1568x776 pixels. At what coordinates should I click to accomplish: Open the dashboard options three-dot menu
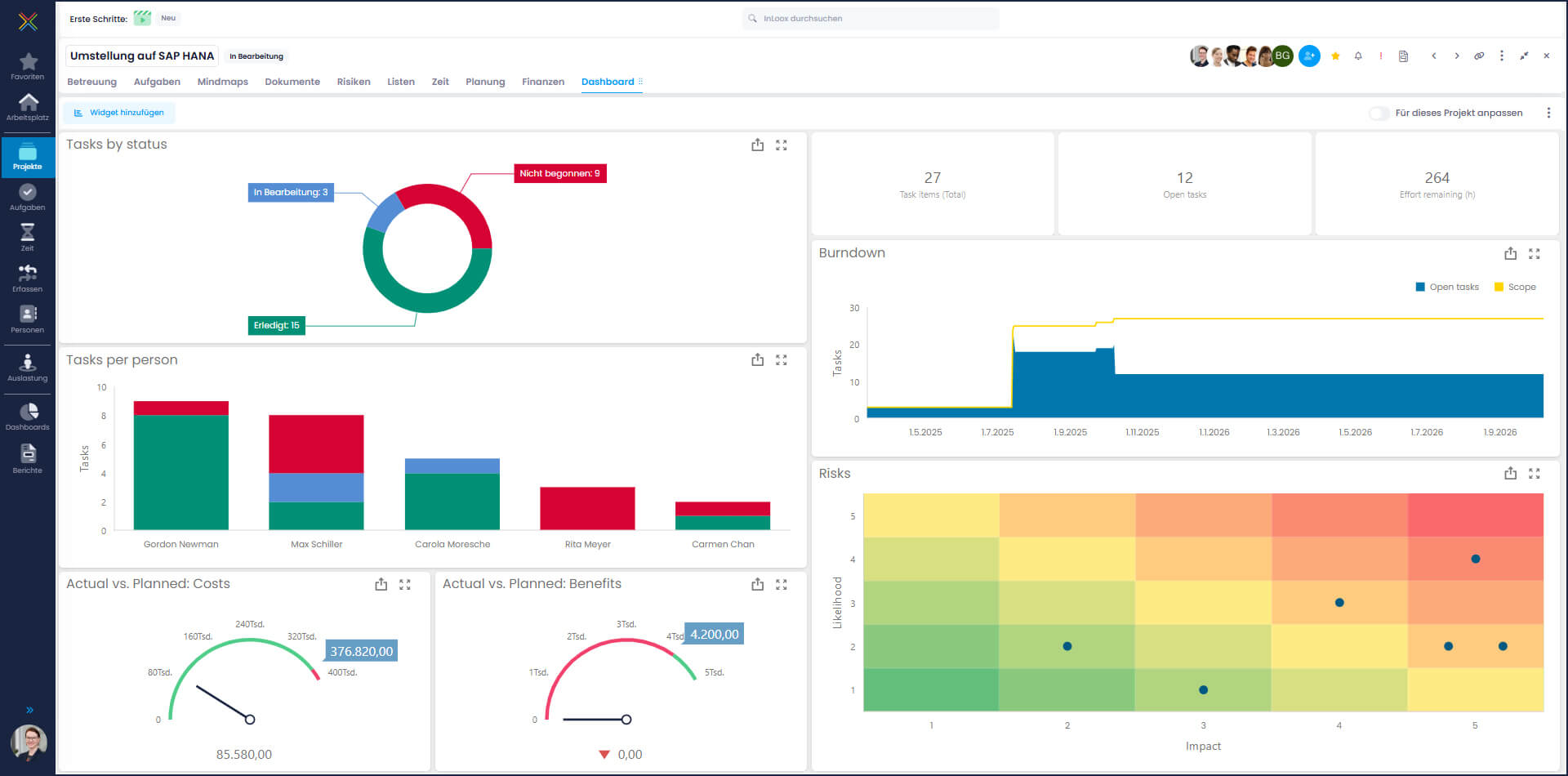click(1548, 113)
